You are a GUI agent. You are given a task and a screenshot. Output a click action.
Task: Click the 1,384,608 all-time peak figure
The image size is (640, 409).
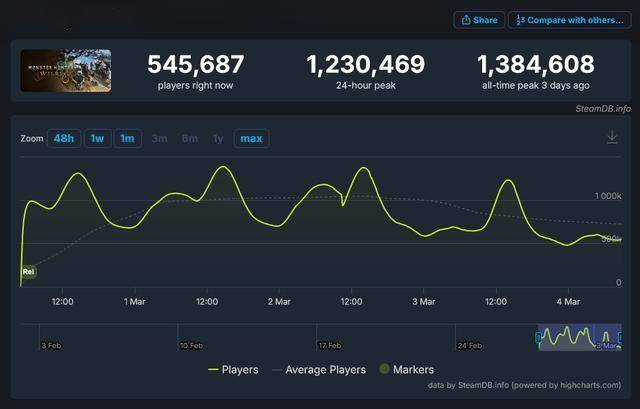[536, 64]
